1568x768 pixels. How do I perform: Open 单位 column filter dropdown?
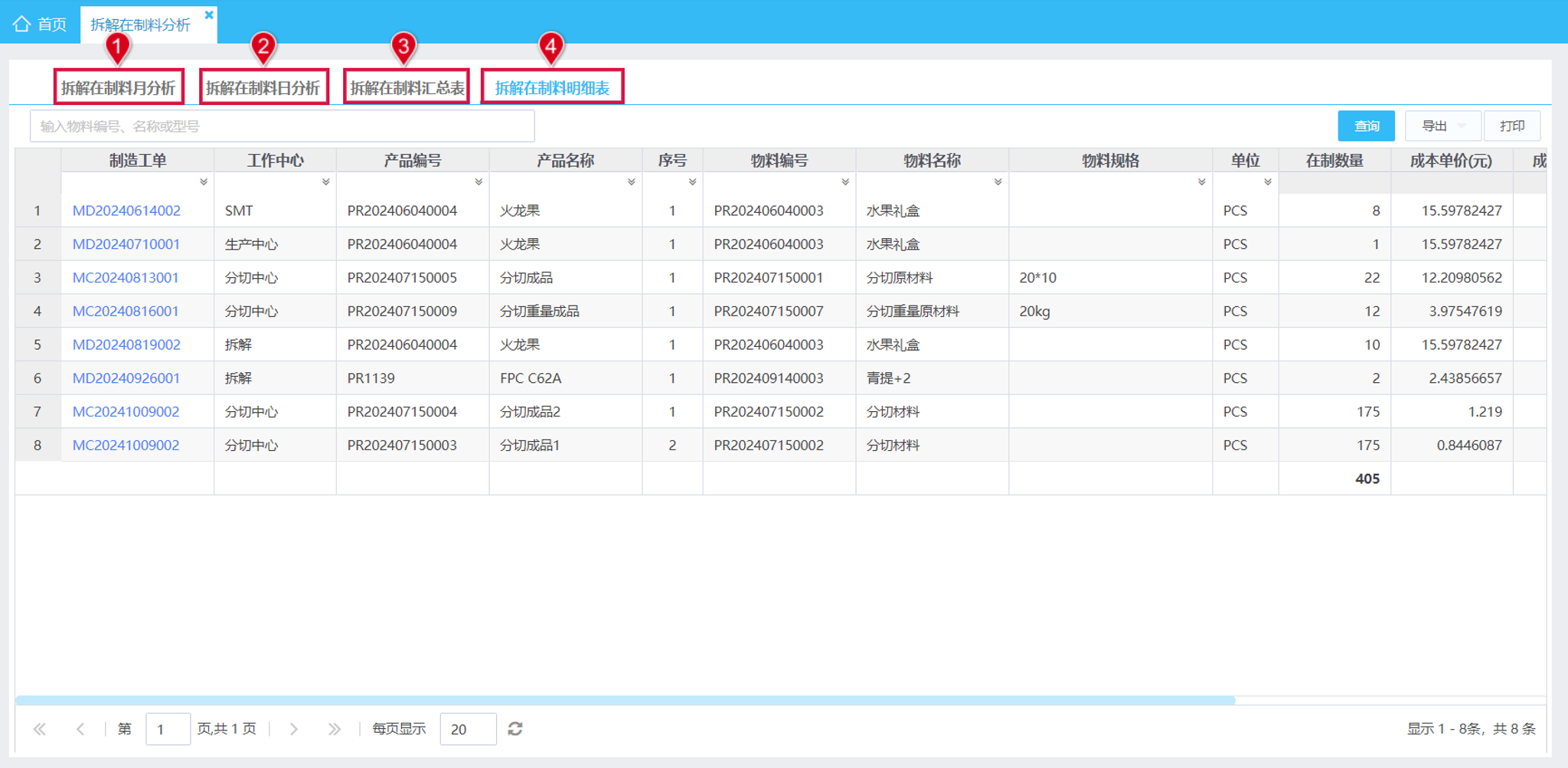click(1268, 182)
